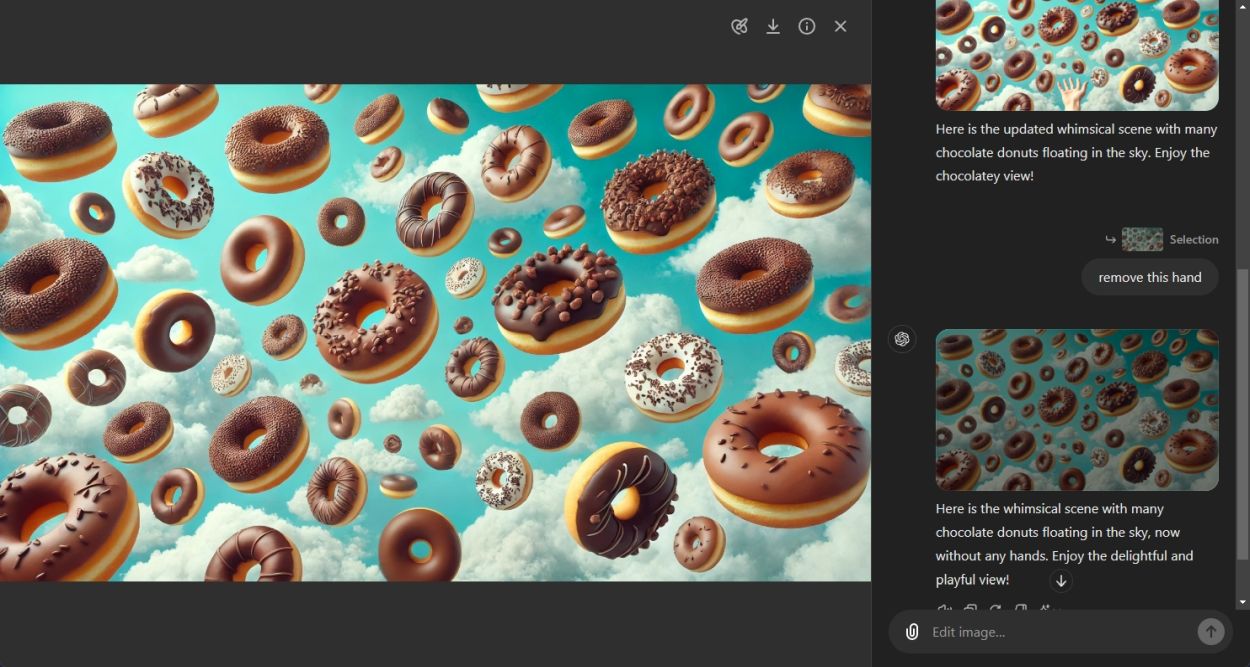Open the image information panel

[x=807, y=26]
